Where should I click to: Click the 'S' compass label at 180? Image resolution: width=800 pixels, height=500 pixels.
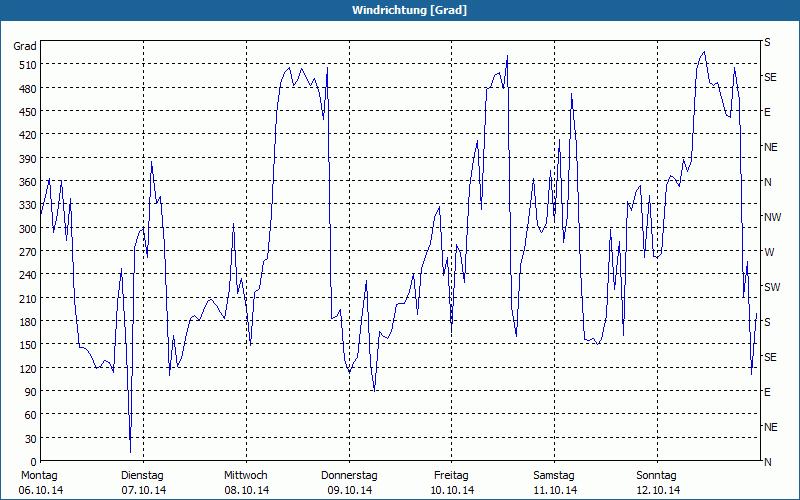tap(767, 322)
